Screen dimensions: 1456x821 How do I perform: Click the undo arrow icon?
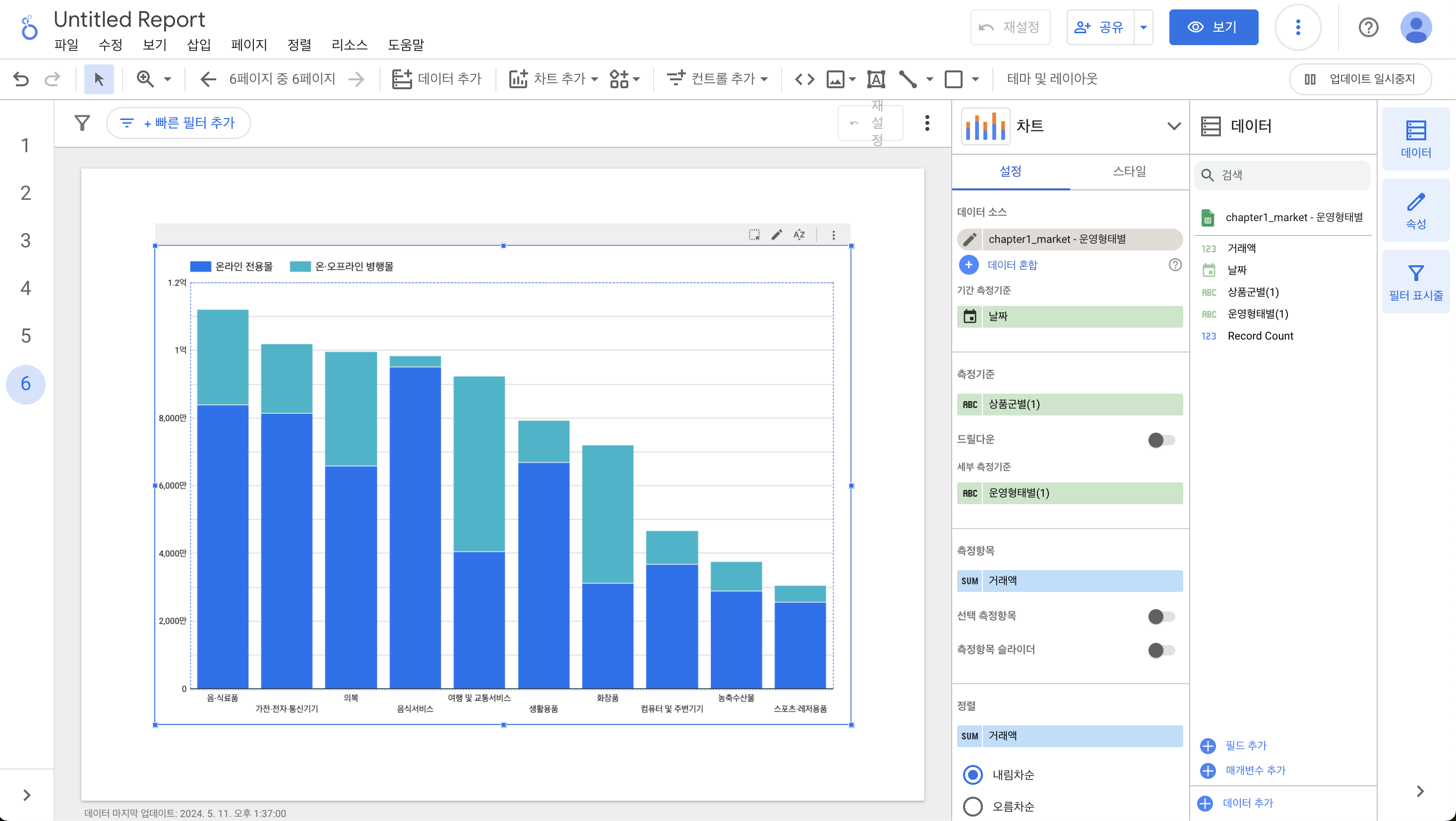pyautogui.click(x=21, y=79)
